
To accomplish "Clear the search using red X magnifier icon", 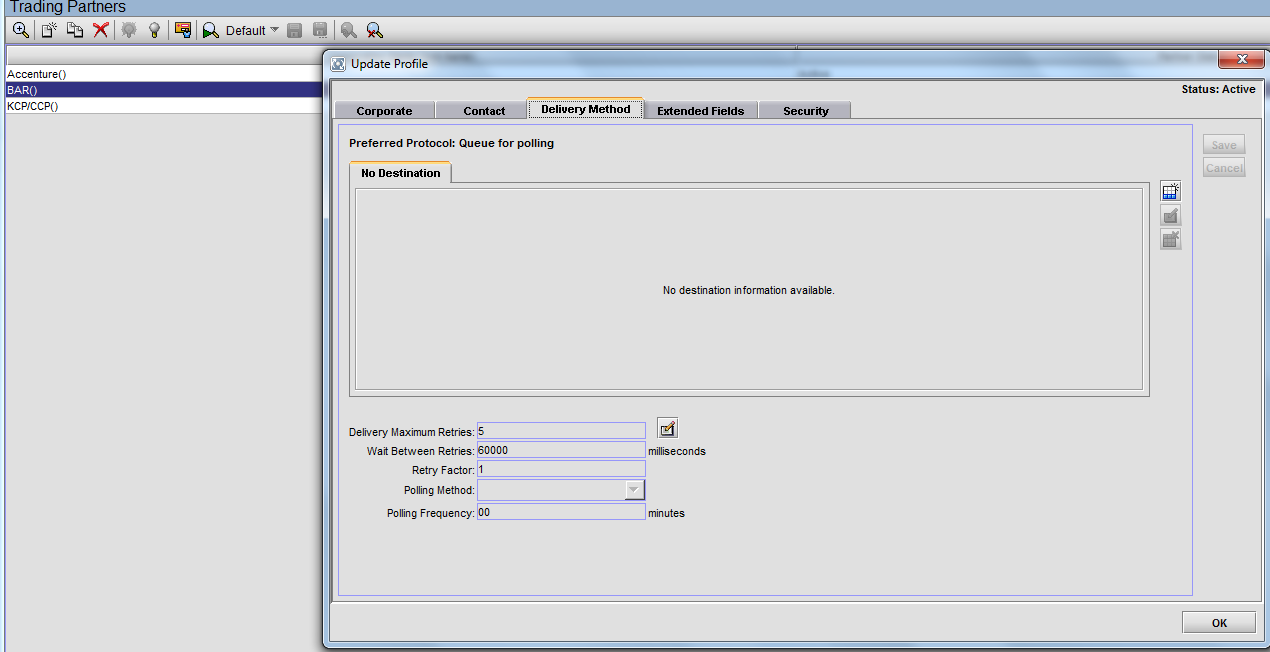I will [x=374, y=30].
